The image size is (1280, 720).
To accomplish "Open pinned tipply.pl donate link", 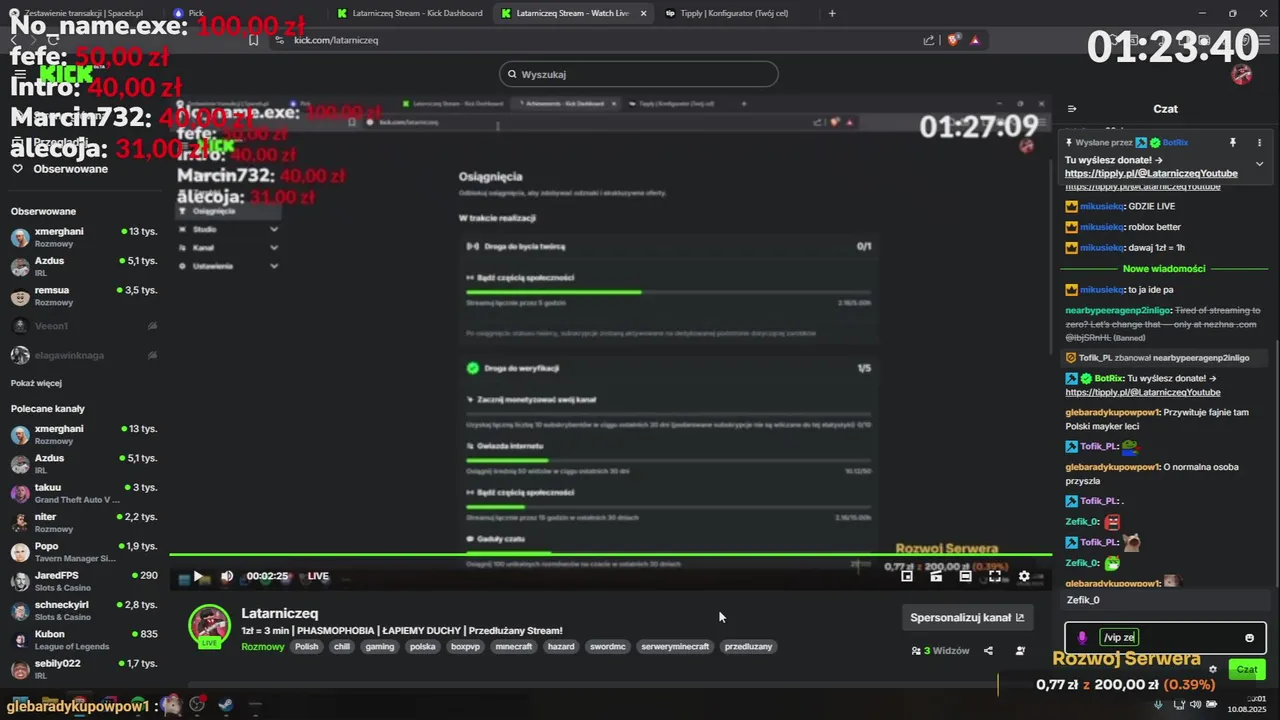I will point(1151,173).
